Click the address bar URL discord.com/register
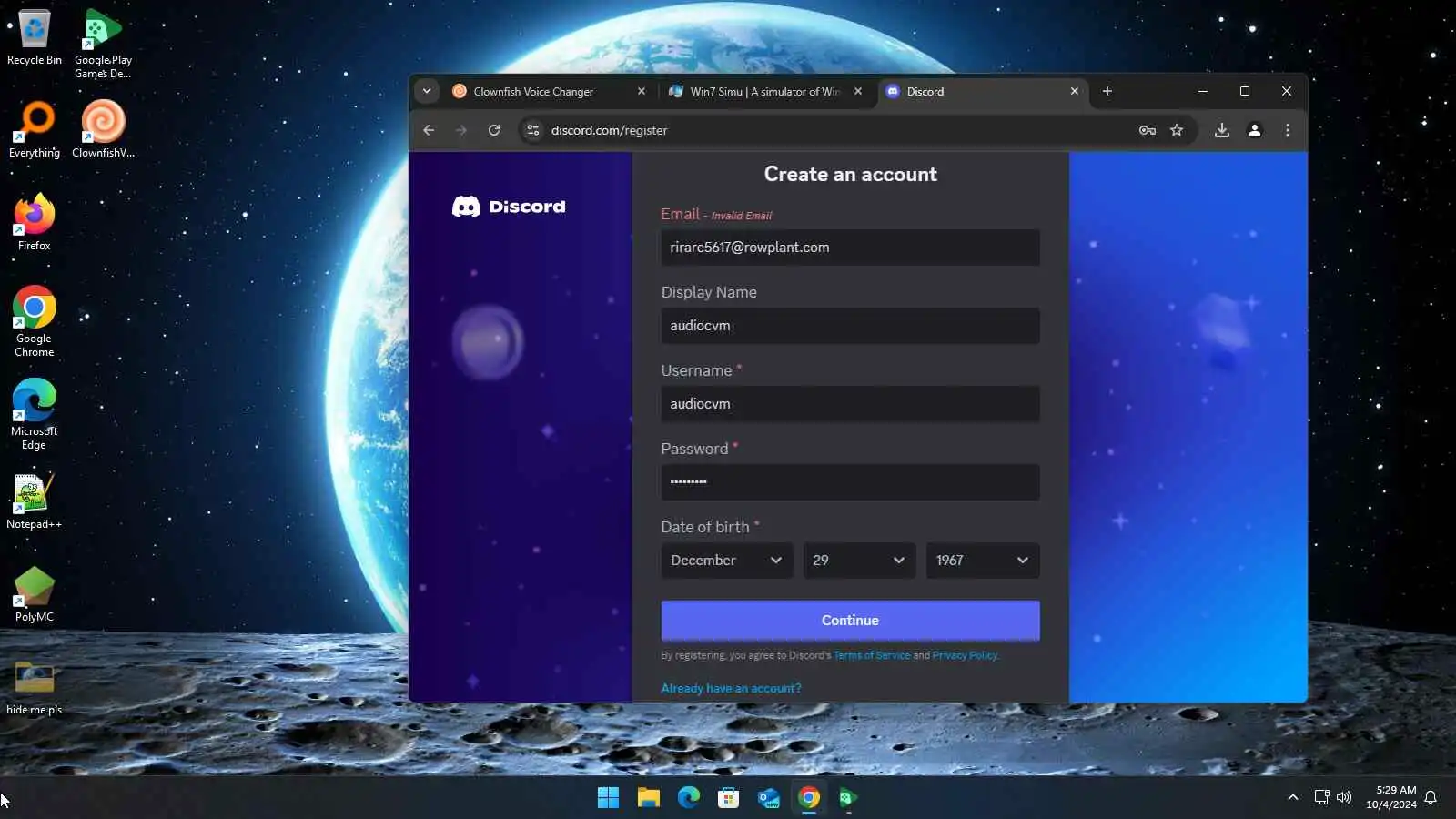This screenshot has width=1456, height=819. (609, 130)
